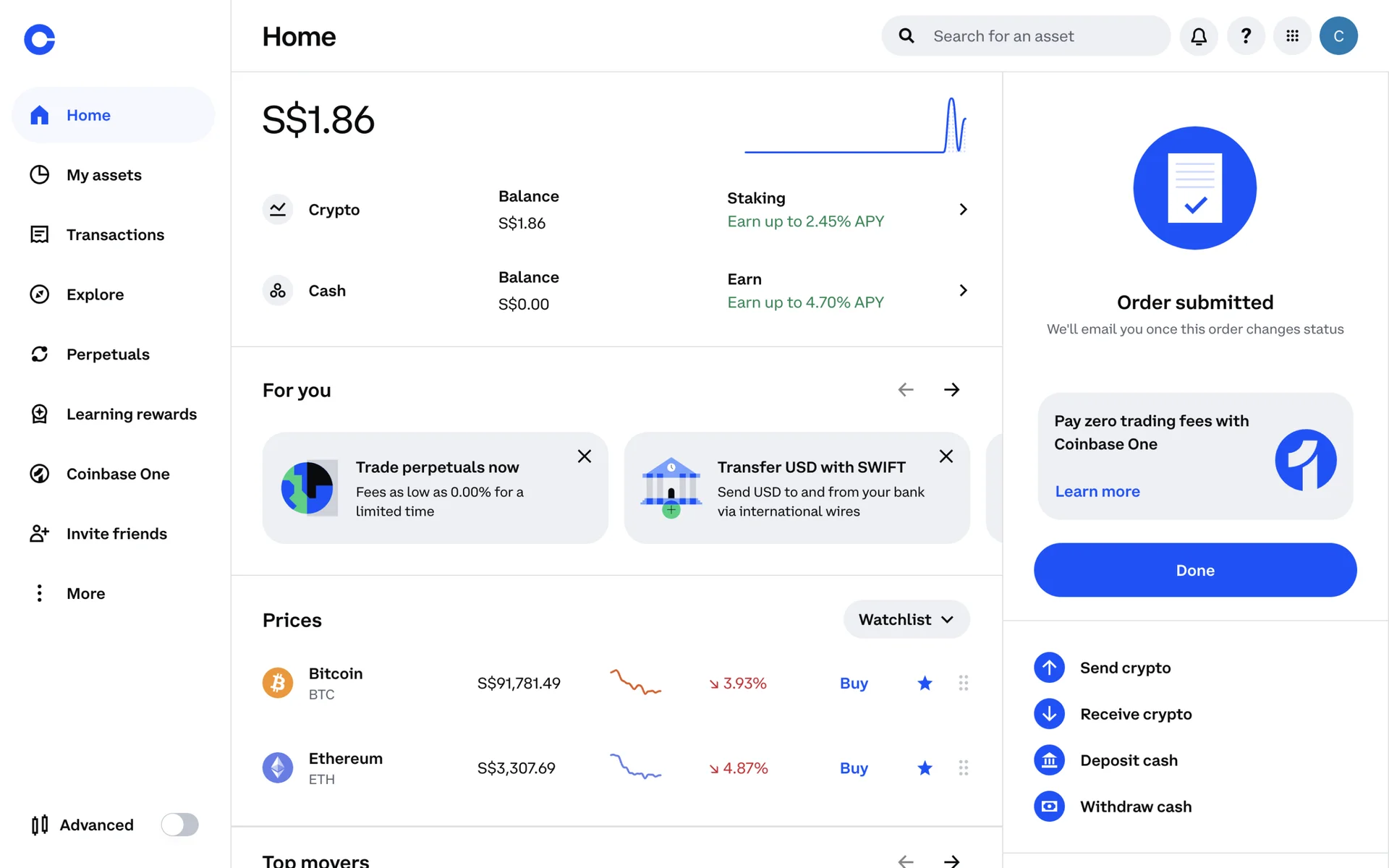Click the Receive crypto icon
This screenshot has width=1389, height=868.
click(1049, 714)
